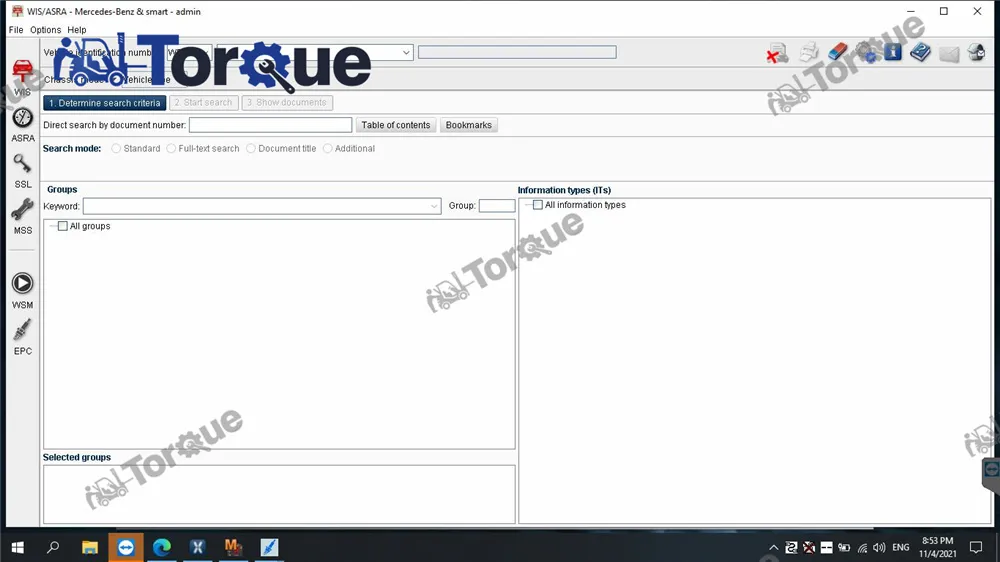Open Windows taskbar search
1000x562 pixels.
tap(53, 547)
